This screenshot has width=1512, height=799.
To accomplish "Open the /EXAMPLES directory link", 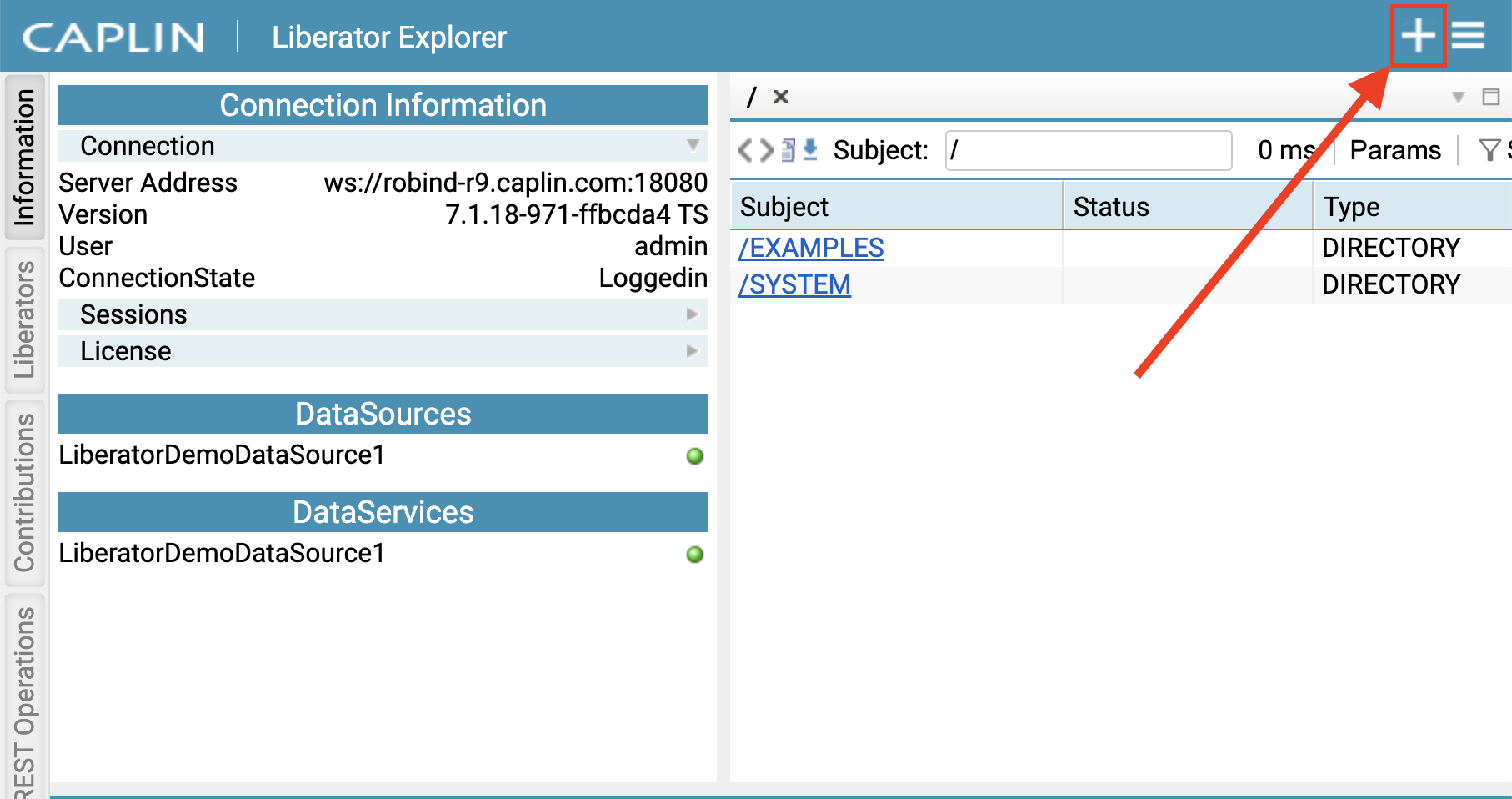I will [x=811, y=248].
